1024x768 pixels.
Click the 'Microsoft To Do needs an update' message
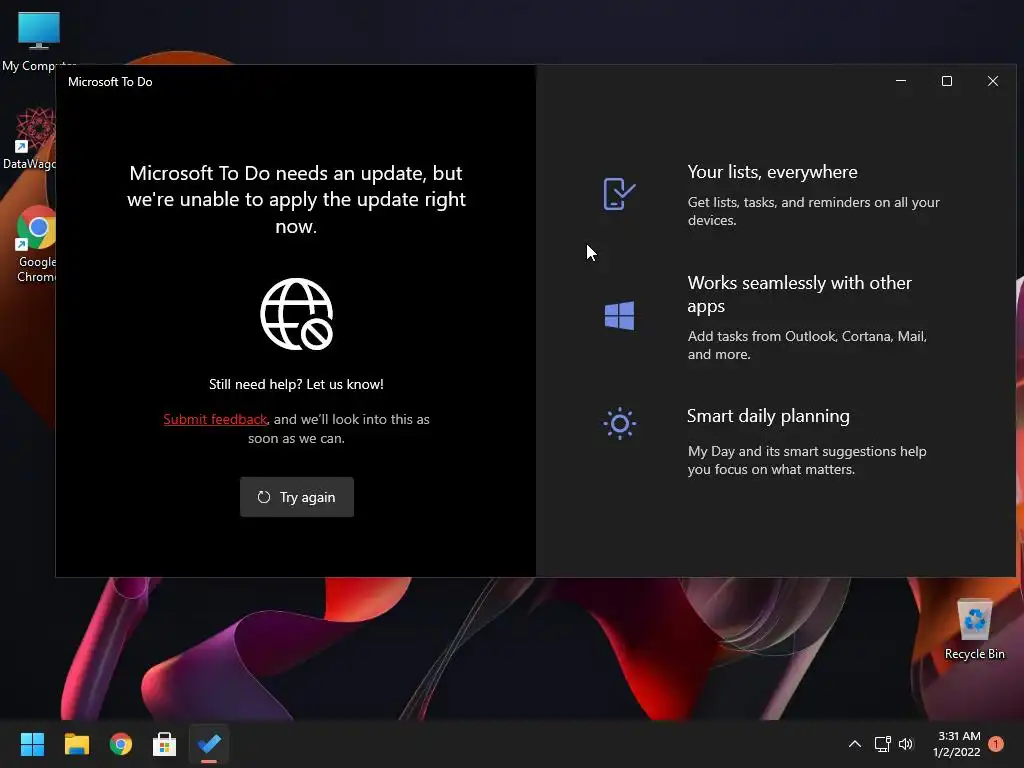coord(296,199)
